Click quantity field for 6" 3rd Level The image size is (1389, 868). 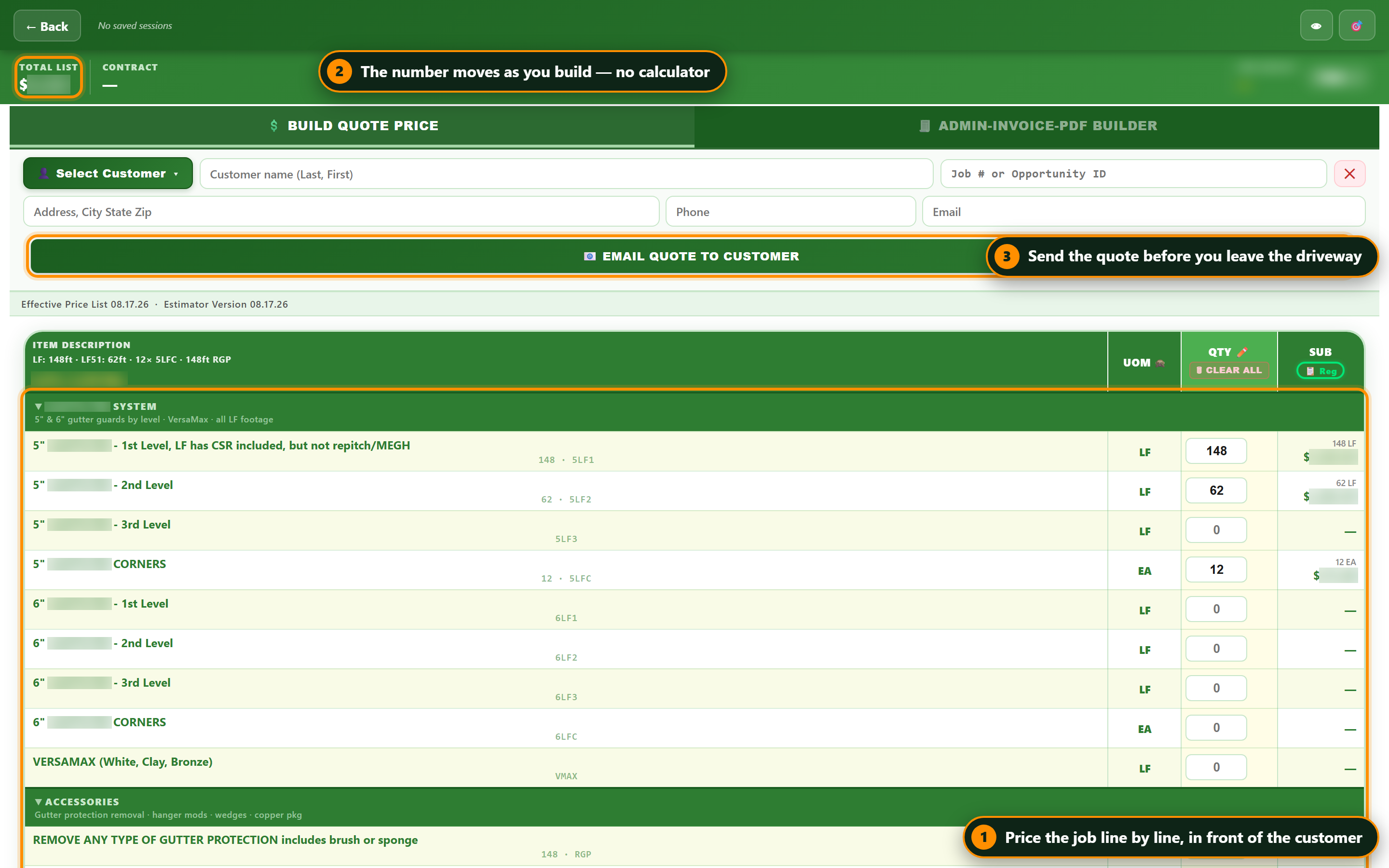pyautogui.click(x=1216, y=688)
